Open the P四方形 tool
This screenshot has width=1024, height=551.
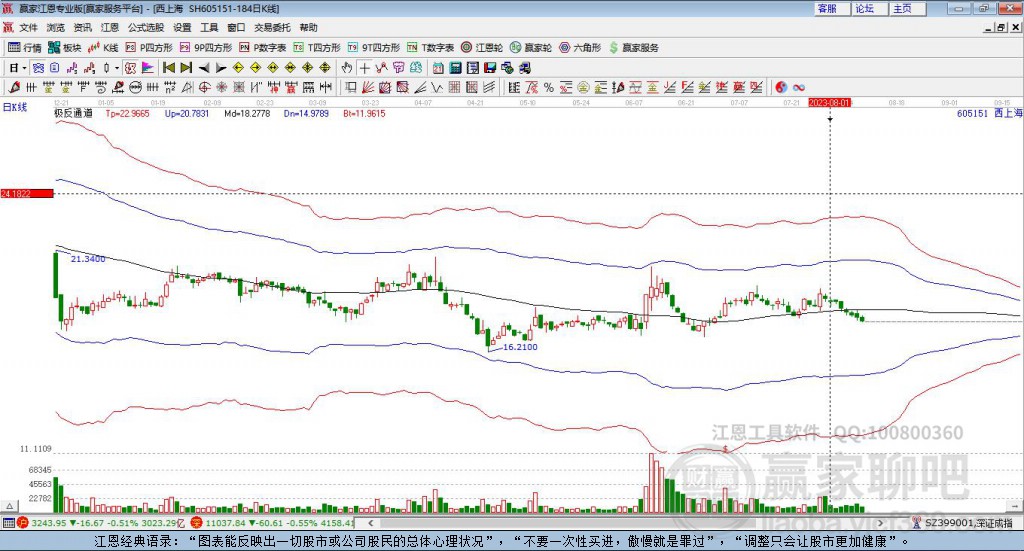click(148, 48)
